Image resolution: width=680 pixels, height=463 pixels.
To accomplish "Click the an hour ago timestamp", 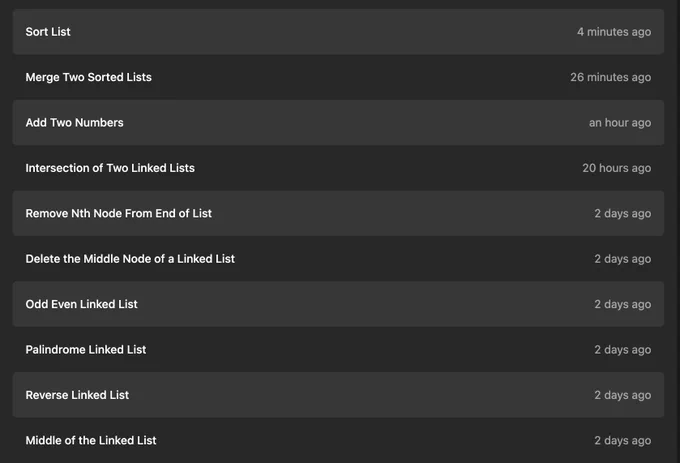I will pyautogui.click(x=620, y=123).
